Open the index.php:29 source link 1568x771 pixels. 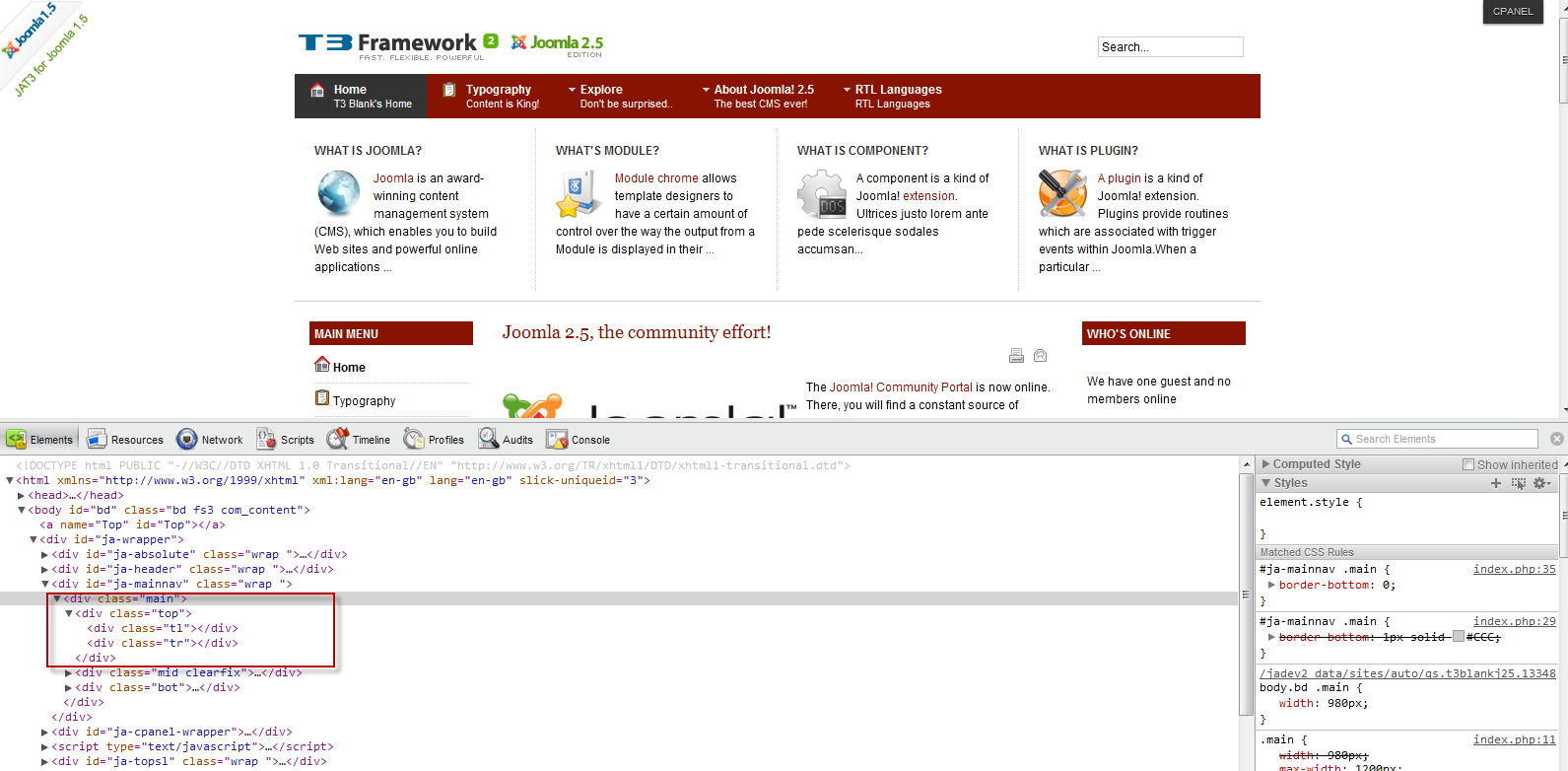click(1515, 621)
